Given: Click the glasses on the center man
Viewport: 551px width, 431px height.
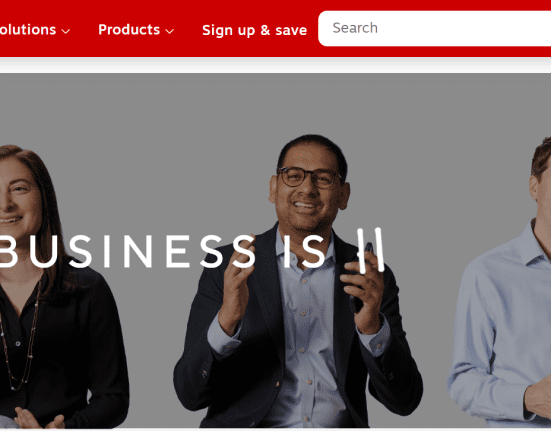Looking at the screenshot, I should point(309,177).
